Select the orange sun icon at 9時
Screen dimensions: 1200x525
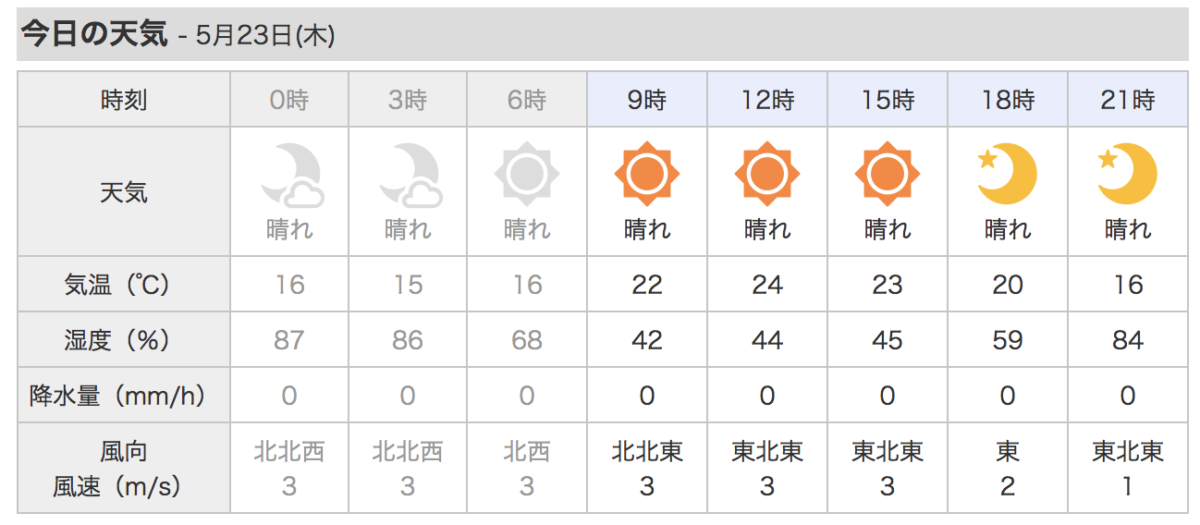point(647,175)
